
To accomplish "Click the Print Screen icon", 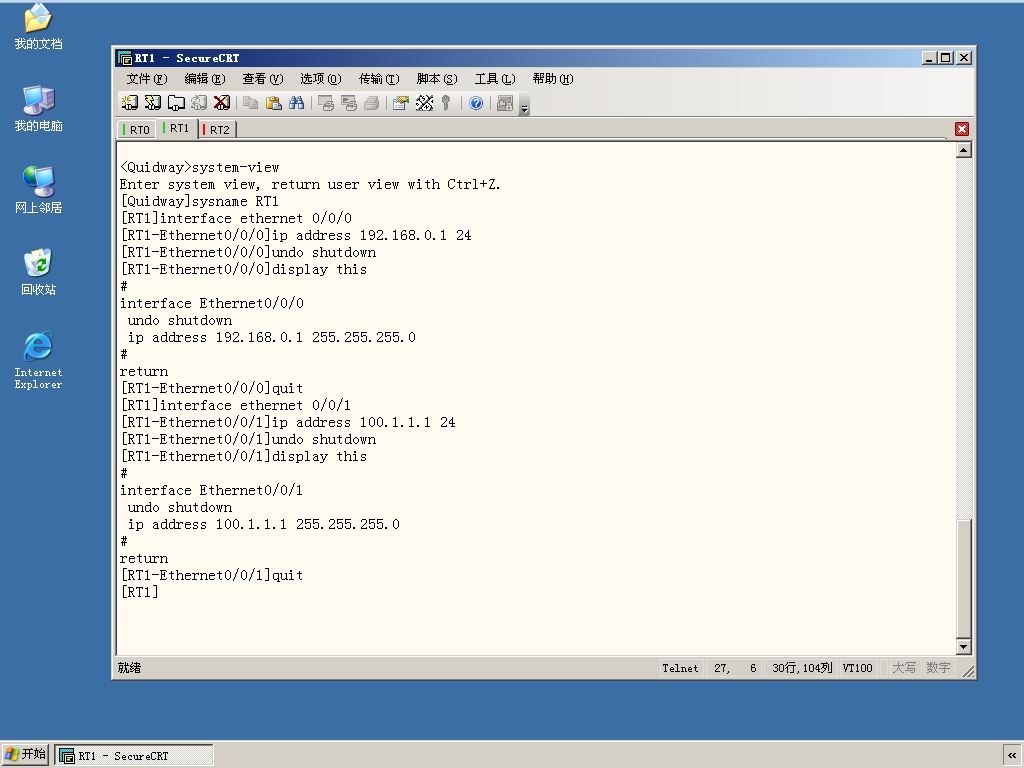I will pos(326,103).
